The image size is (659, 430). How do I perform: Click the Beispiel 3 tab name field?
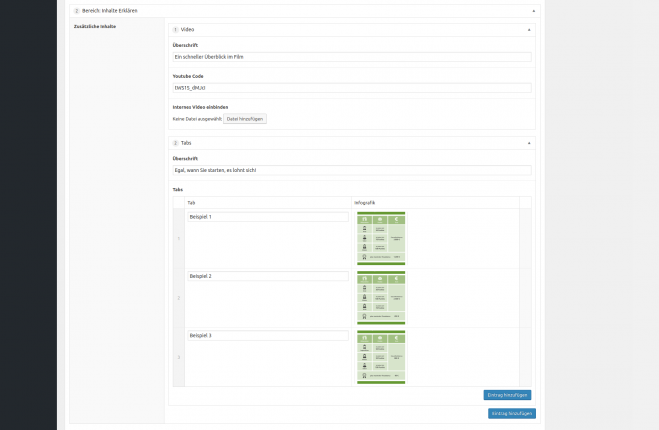[x=267, y=335]
